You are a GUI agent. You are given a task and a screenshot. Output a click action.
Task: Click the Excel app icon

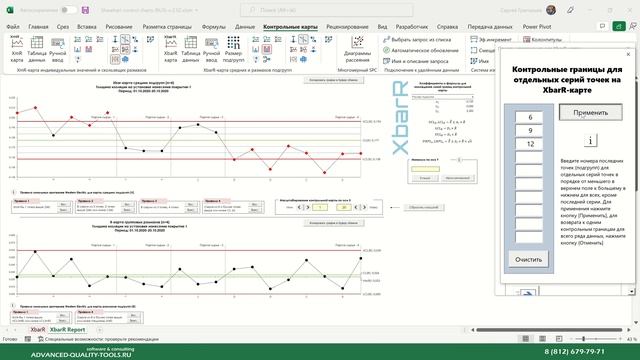(10, 10)
